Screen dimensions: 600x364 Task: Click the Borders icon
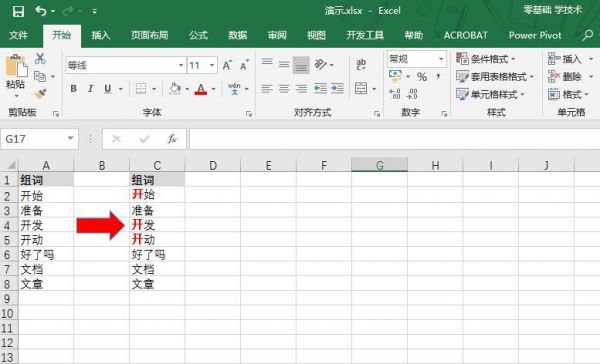[x=141, y=89]
